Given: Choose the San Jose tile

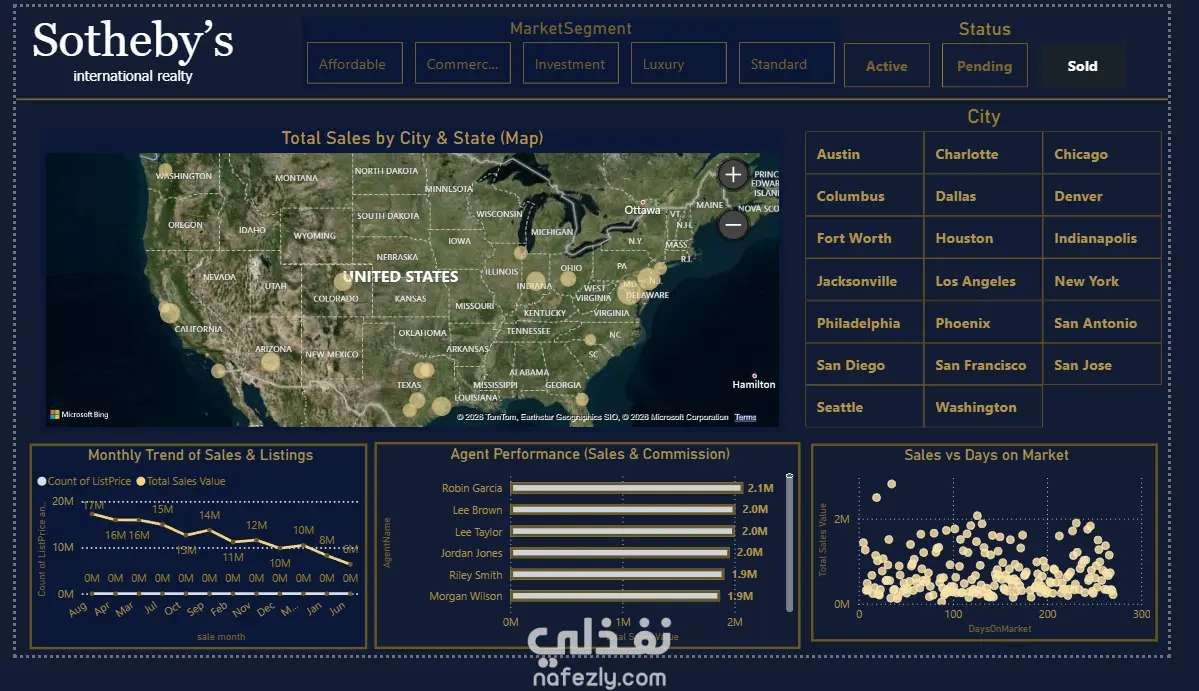Looking at the screenshot, I should click(1102, 365).
